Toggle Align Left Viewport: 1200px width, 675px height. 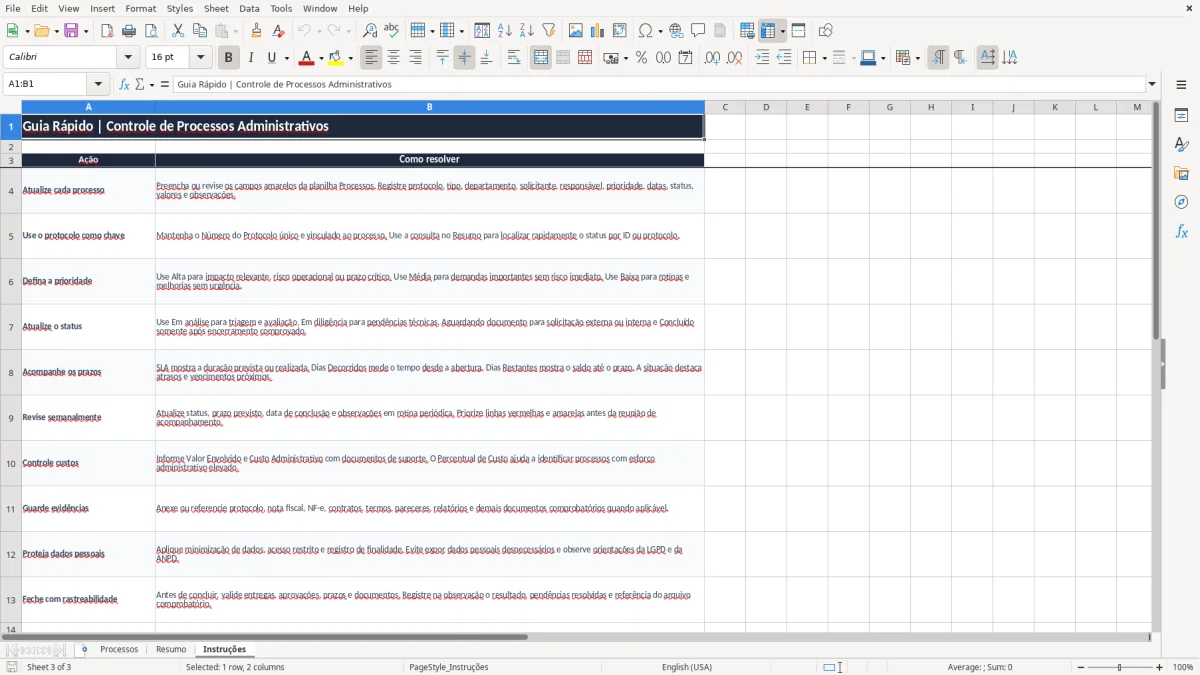click(x=371, y=58)
